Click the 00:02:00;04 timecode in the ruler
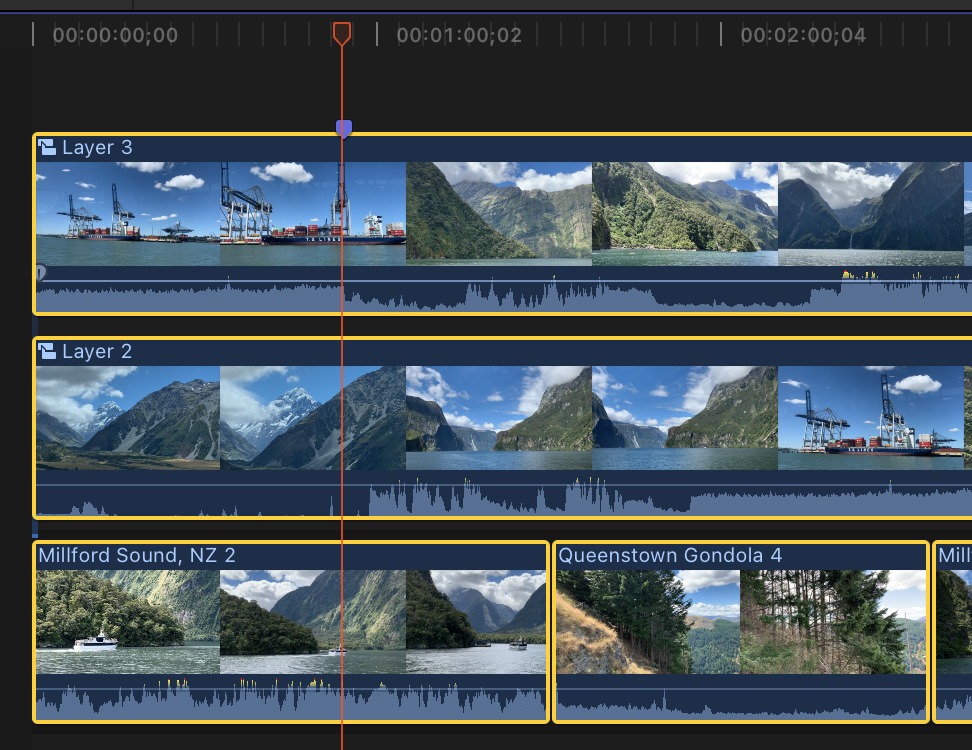This screenshot has width=972, height=750. 803,36
